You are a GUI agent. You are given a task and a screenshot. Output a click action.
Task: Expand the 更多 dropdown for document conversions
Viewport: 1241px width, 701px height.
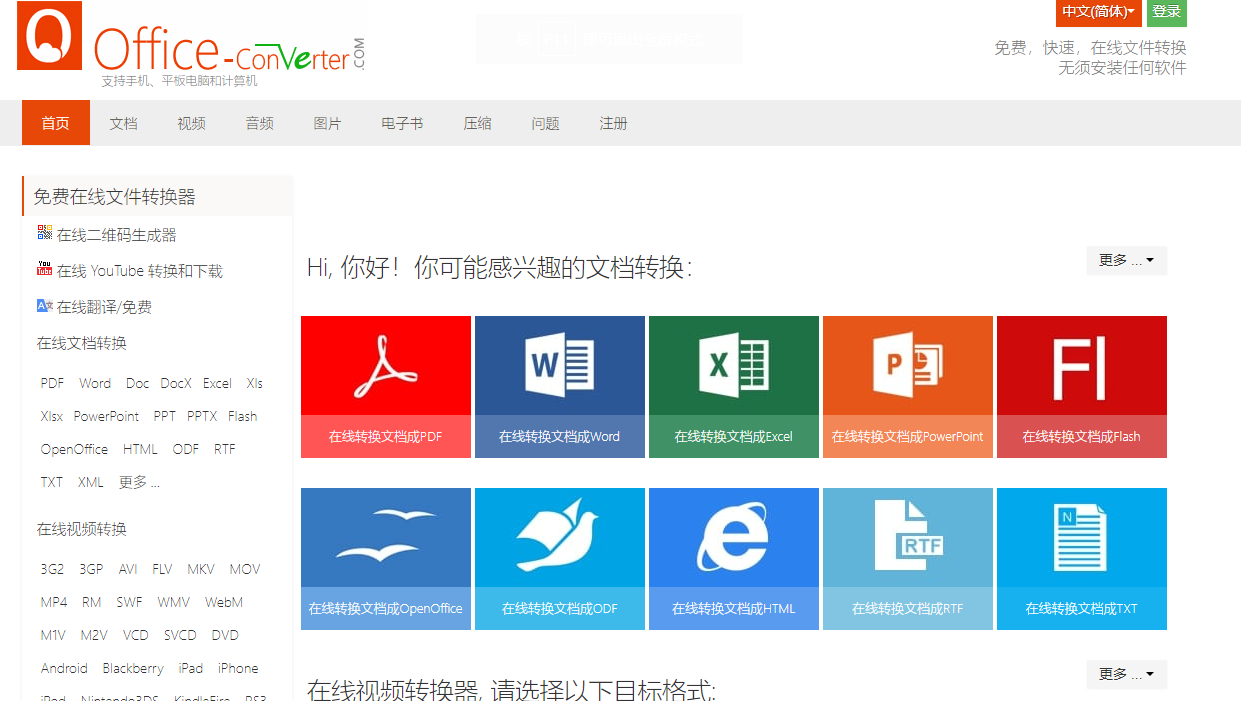tap(1126, 260)
